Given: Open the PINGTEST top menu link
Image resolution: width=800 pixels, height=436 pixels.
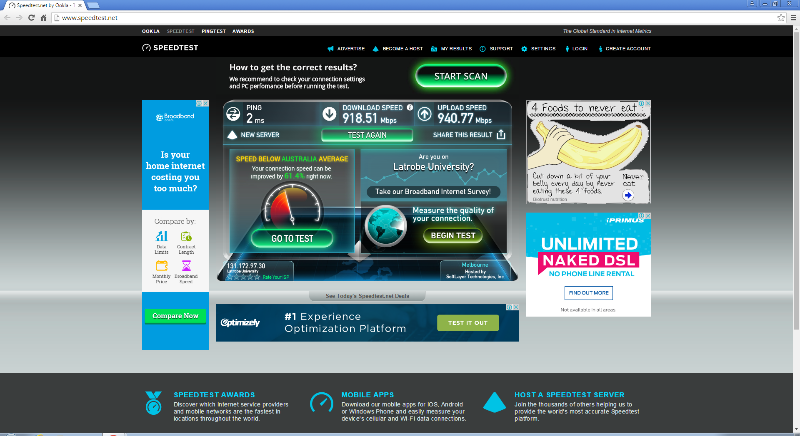Looking at the screenshot, I should point(213,31).
